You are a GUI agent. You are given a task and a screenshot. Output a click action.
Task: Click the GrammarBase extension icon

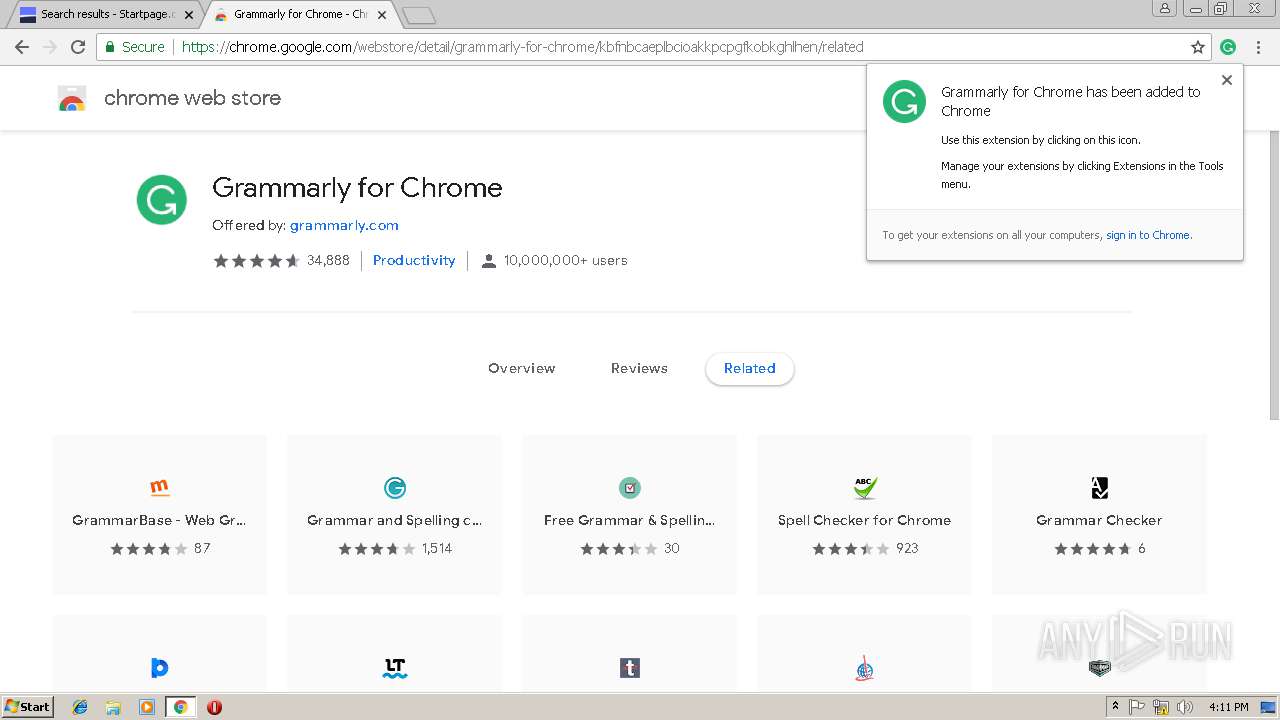click(x=159, y=488)
